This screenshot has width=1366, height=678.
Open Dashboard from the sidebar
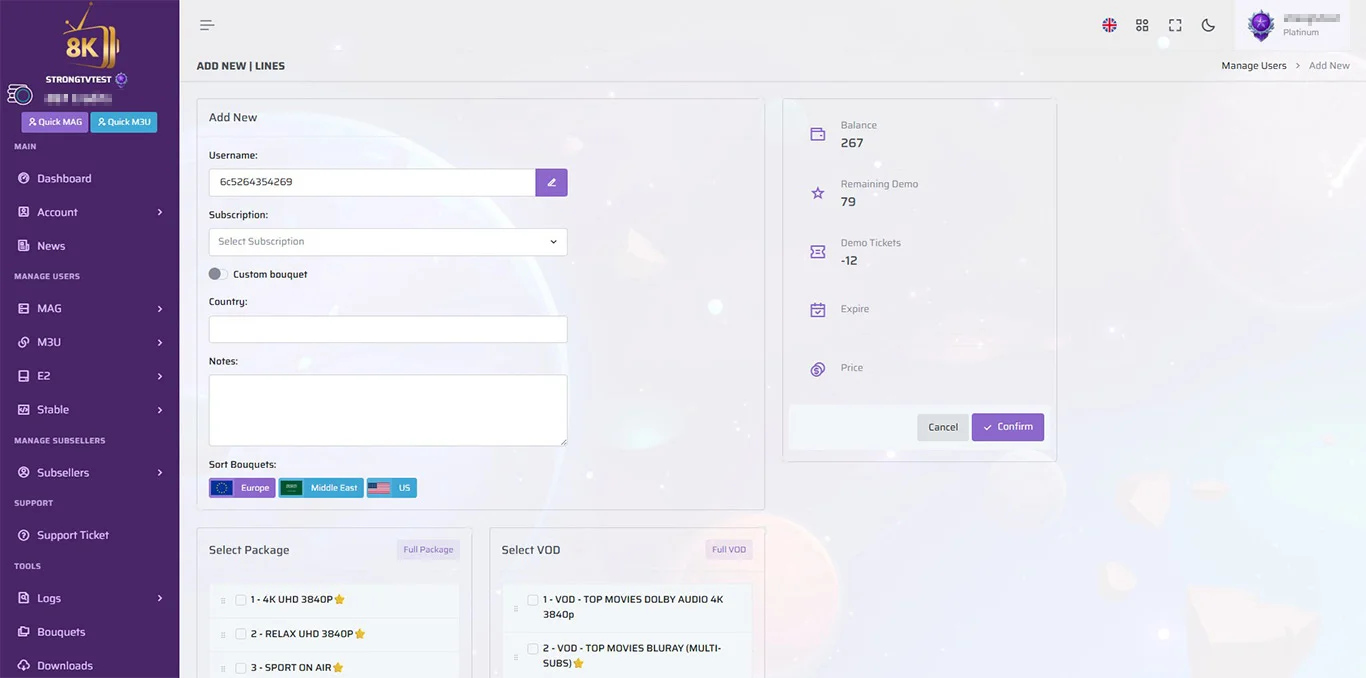click(x=64, y=179)
